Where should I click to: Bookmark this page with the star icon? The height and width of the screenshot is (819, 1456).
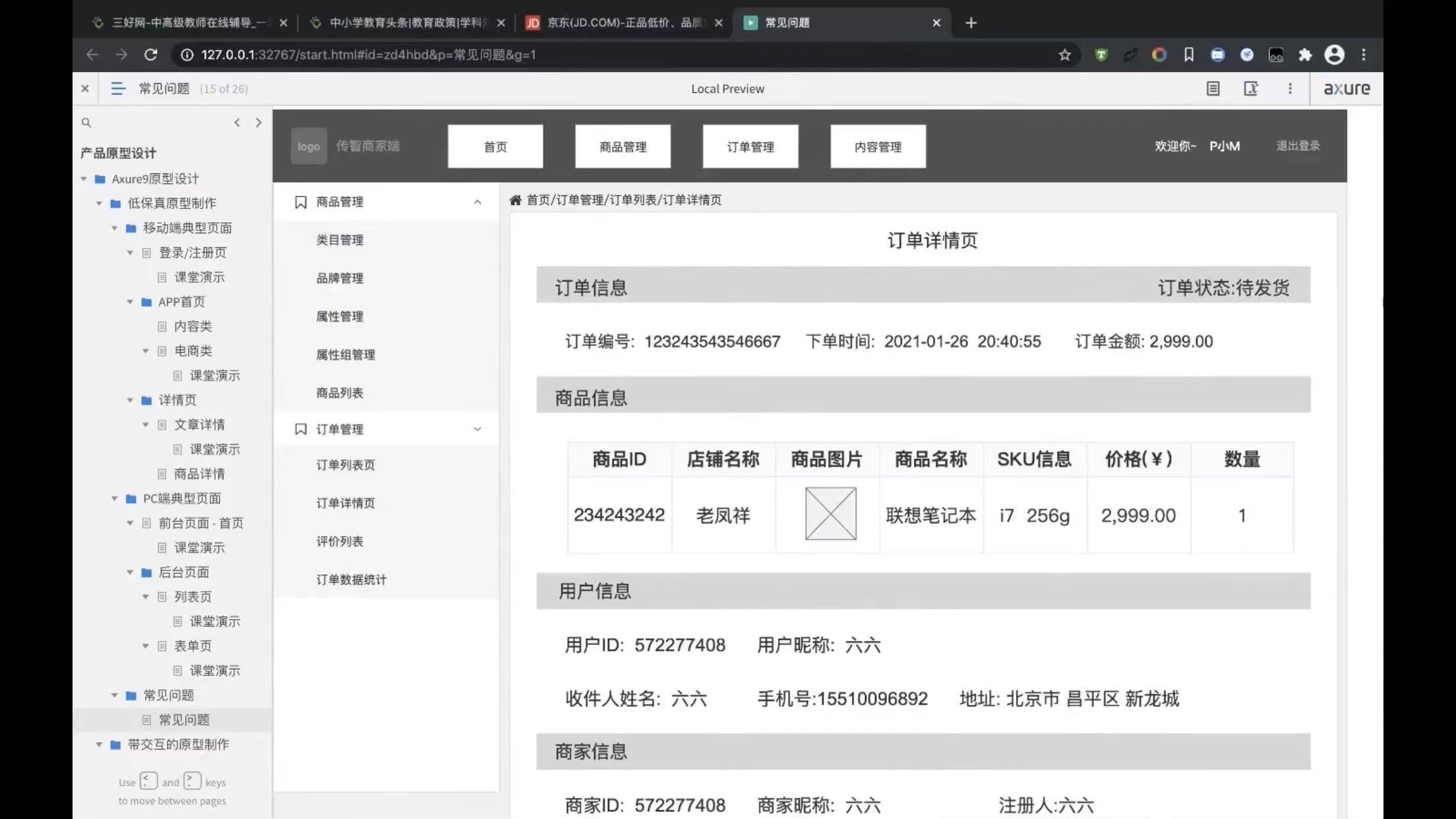coord(1064,55)
